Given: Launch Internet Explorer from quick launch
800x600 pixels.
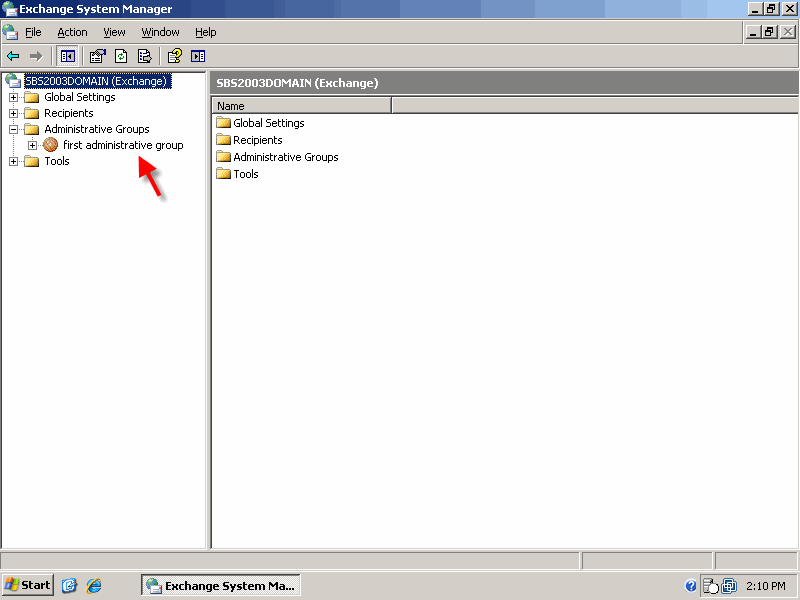Looking at the screenshot, I should 94,585.
